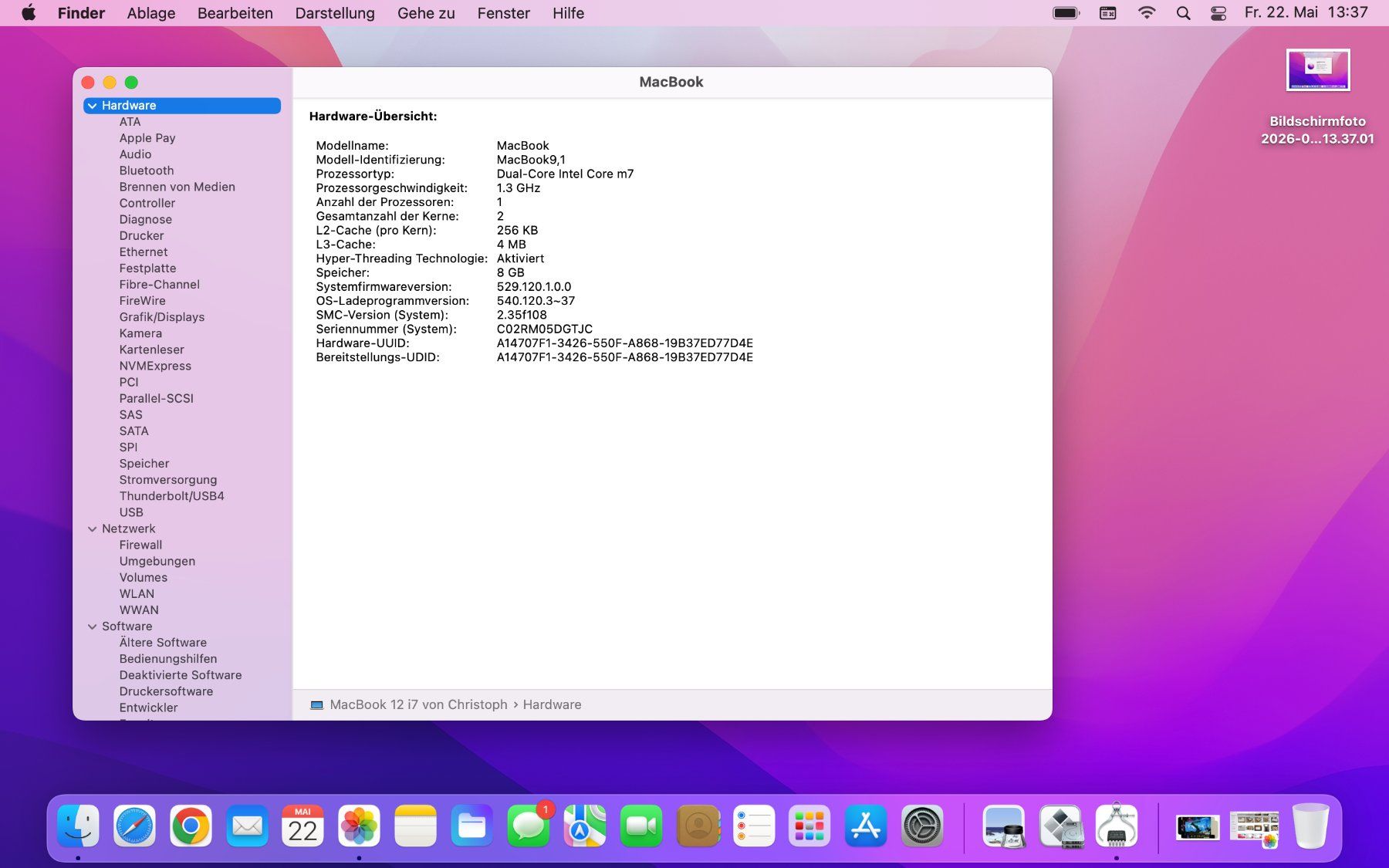Viewport: 1389px width, 868px height.
Task: Open Spotlight search in menu bar
Action: point(1183,13)
